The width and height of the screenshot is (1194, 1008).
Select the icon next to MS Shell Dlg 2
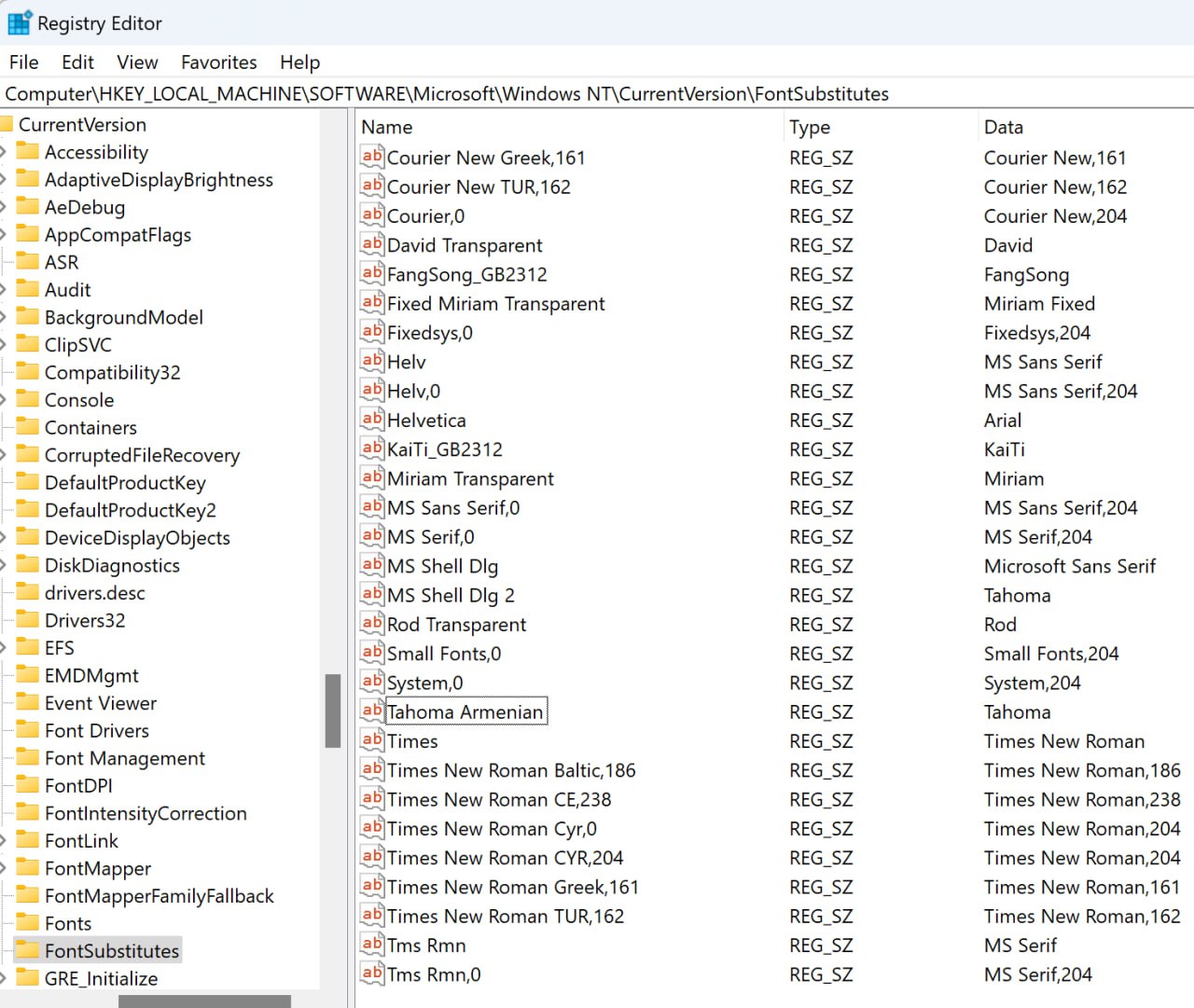click(x=372, y=594)
